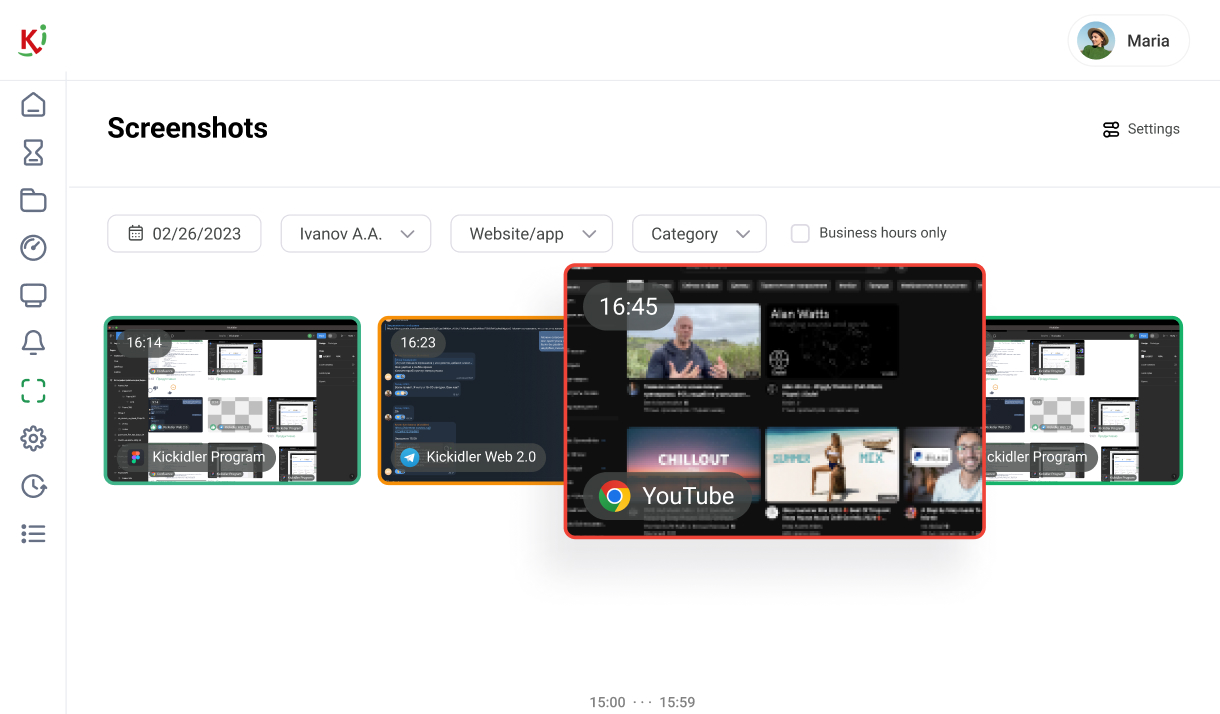Open the Home dashboard in the sidebar
The image size is (1220, 714).
pos(33,104)
